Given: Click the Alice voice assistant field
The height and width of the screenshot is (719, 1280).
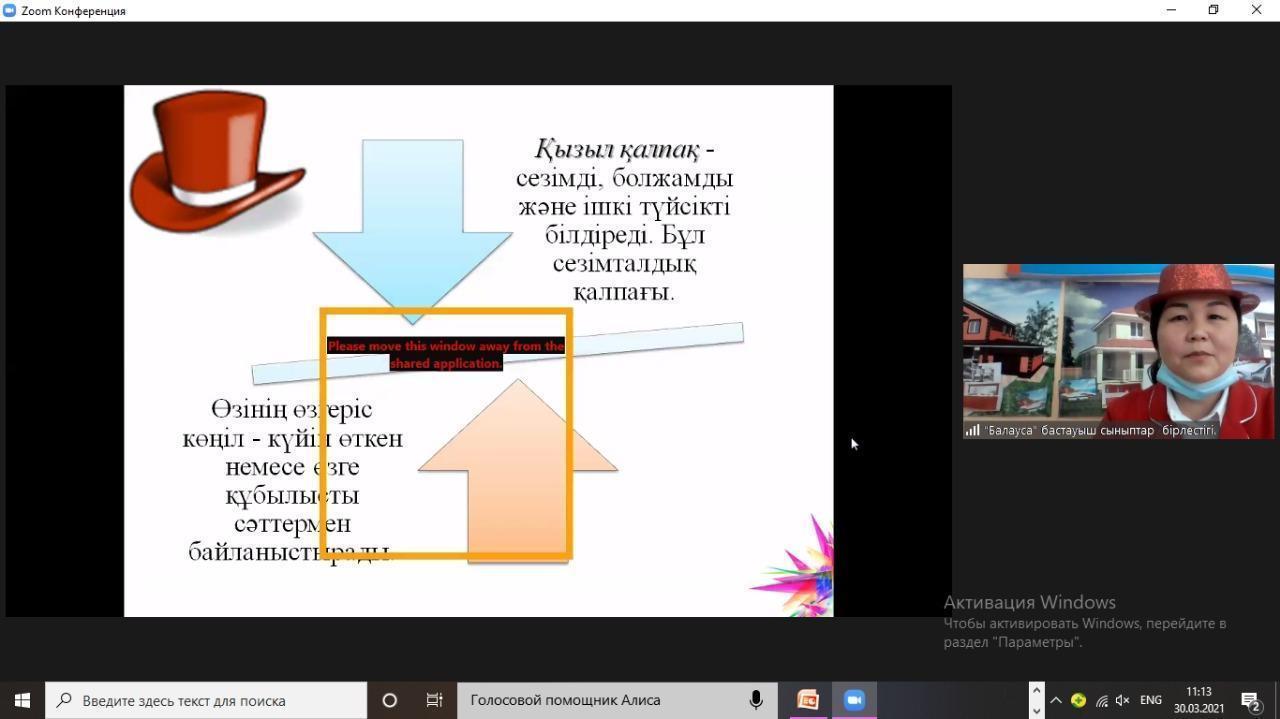Looking at the screenshot, I should [600, 700].
